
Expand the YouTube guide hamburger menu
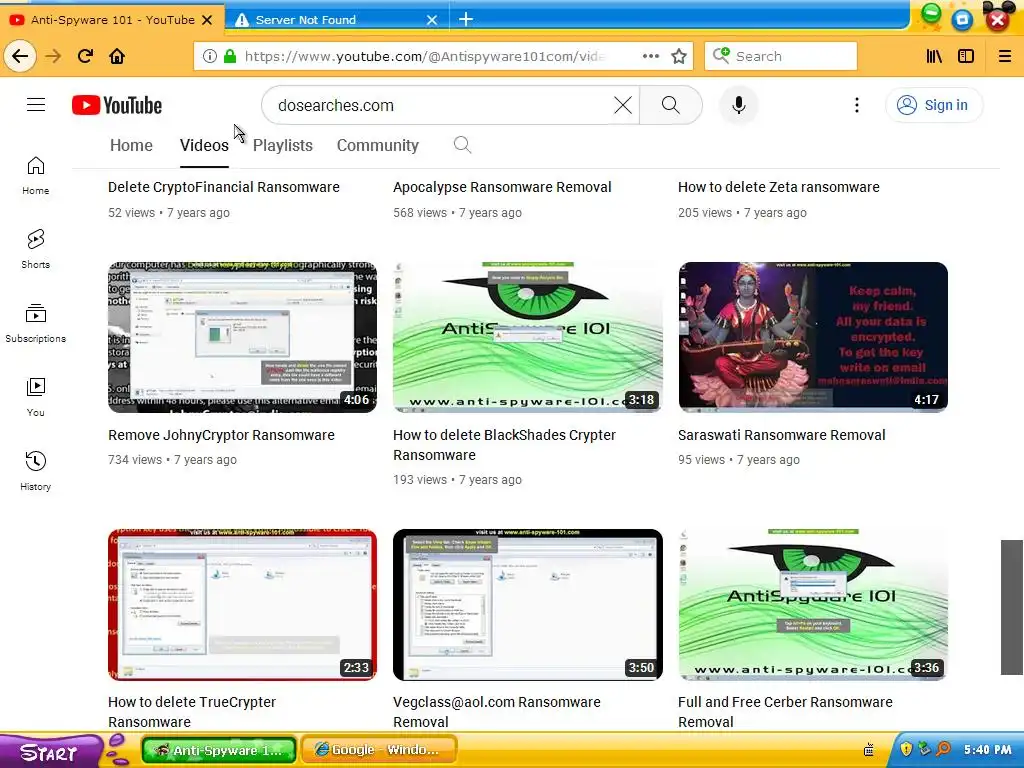(36, 104)
